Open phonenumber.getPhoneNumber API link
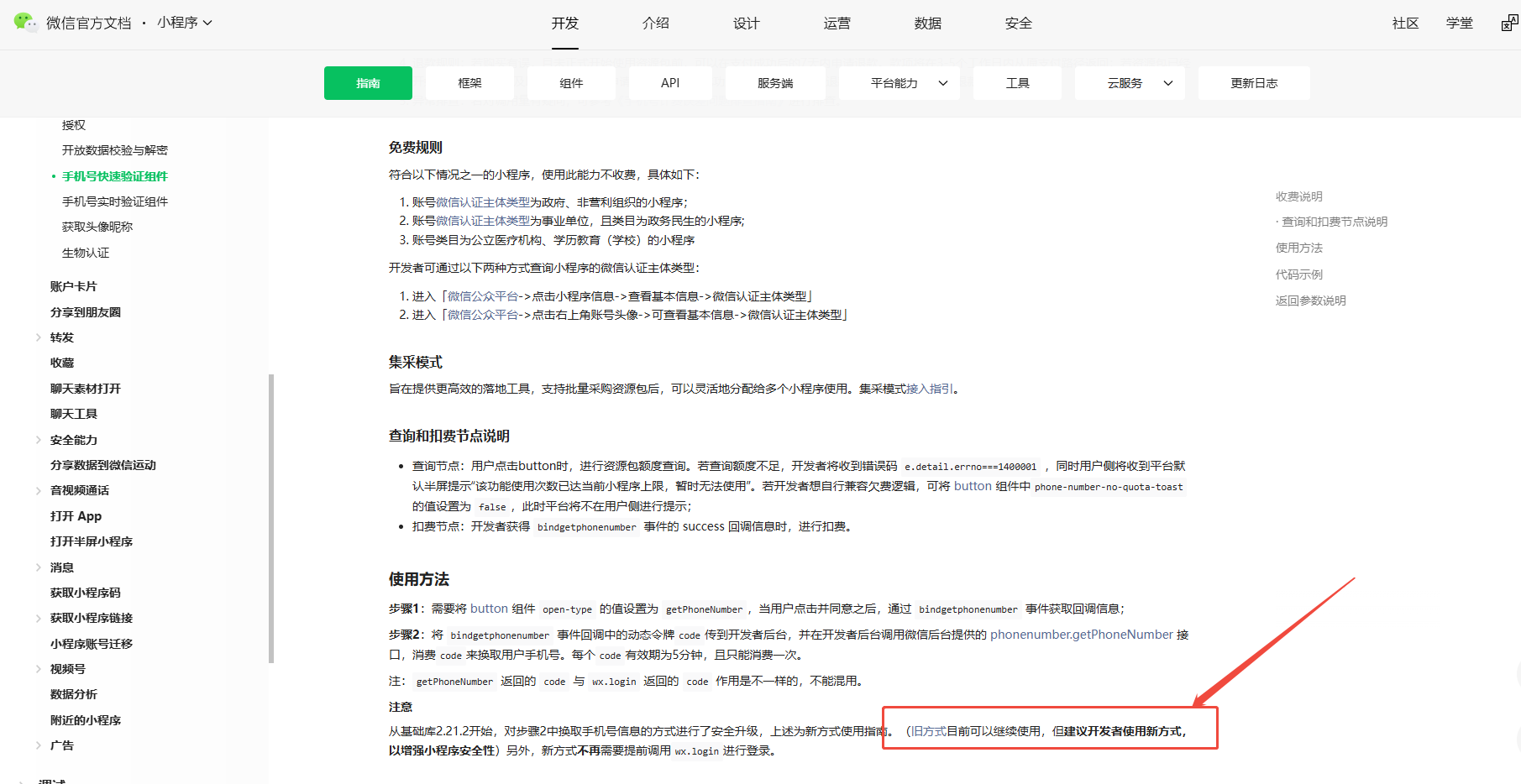 point(1082,635)
